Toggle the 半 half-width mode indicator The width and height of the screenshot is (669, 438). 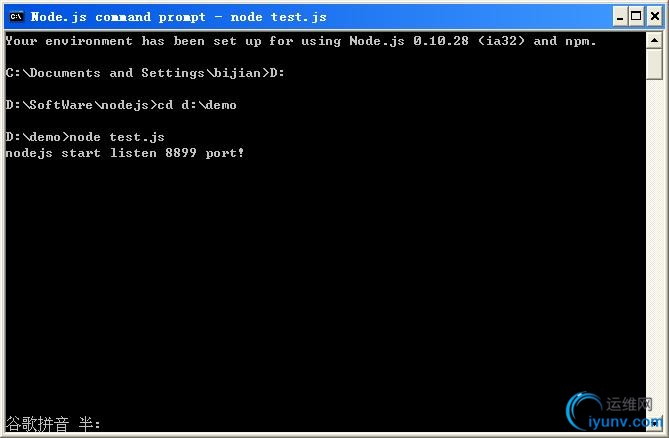coord(86,423)
